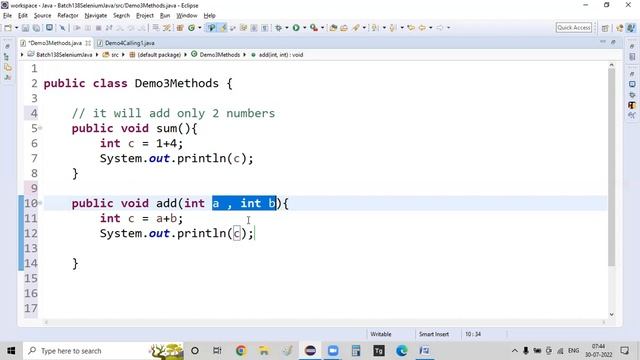Collapse the add() method fold marker
Viewport: 640px width, 360px height.
point(40,203)
